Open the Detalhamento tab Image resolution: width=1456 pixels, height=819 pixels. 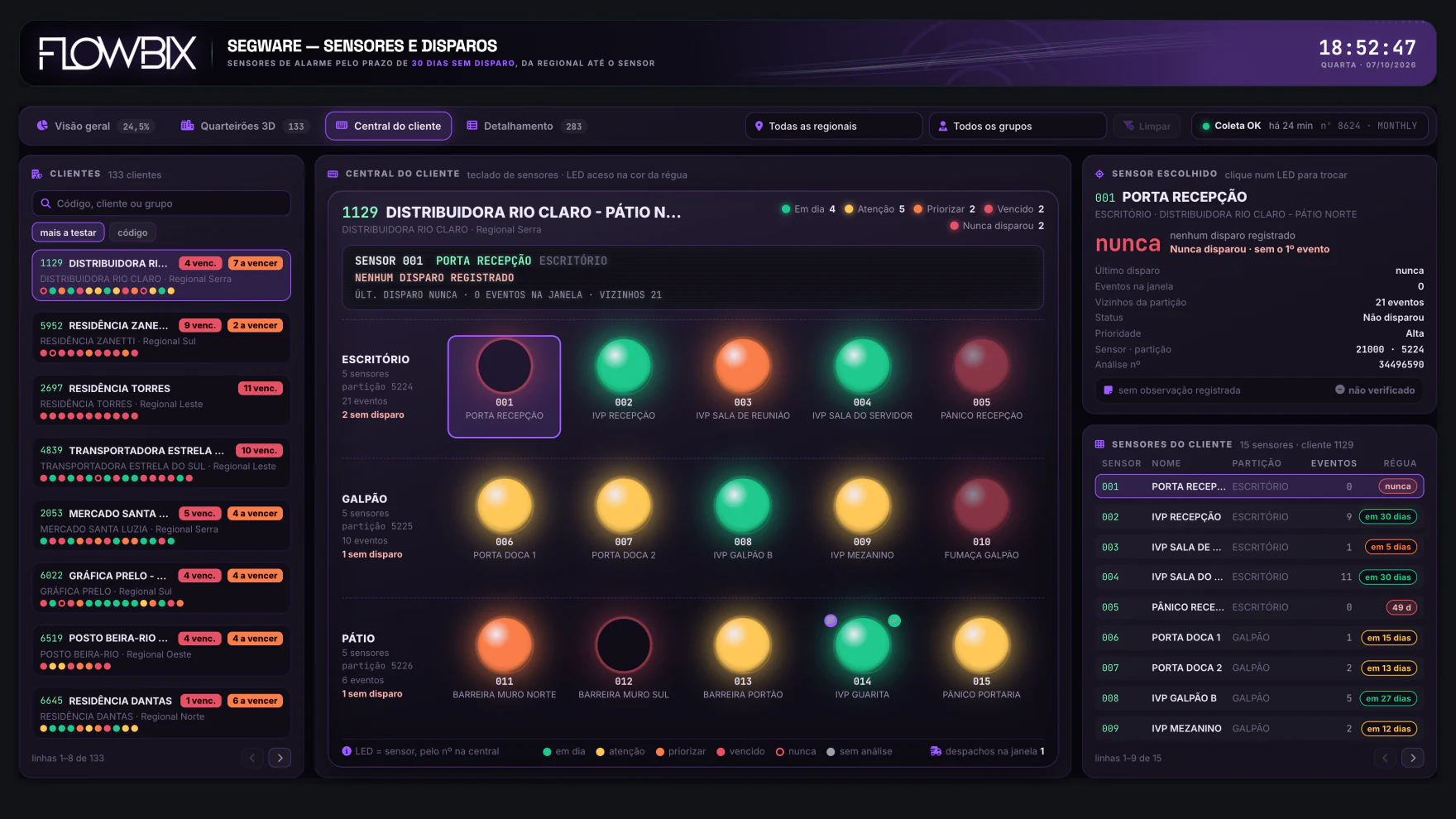(x=525, y=126)
